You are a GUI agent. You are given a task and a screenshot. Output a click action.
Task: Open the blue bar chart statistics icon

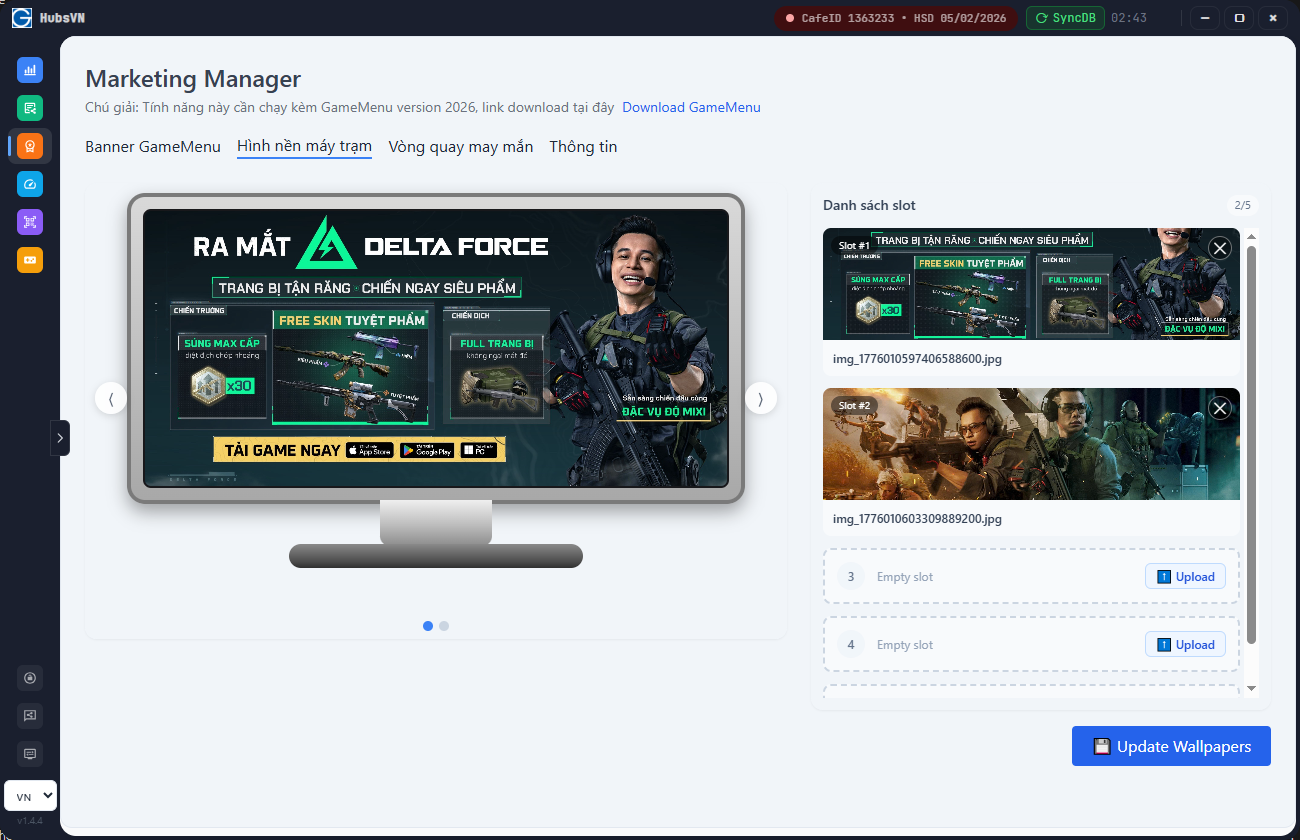pyautogui.click(x=30, y=70)
